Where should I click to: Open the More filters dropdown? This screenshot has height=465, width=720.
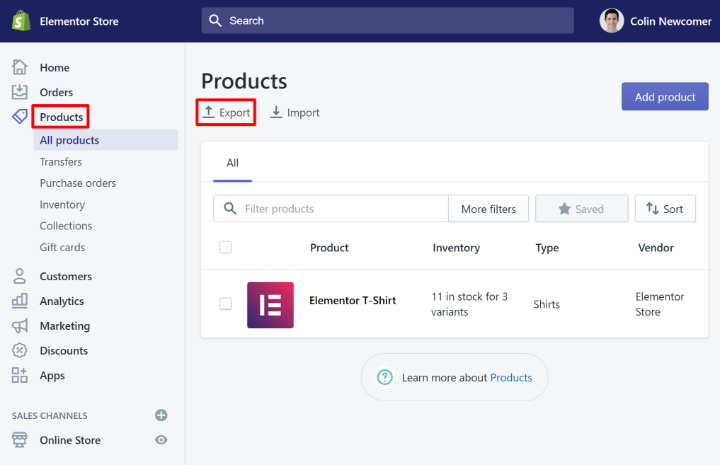[x=488, y=209]
